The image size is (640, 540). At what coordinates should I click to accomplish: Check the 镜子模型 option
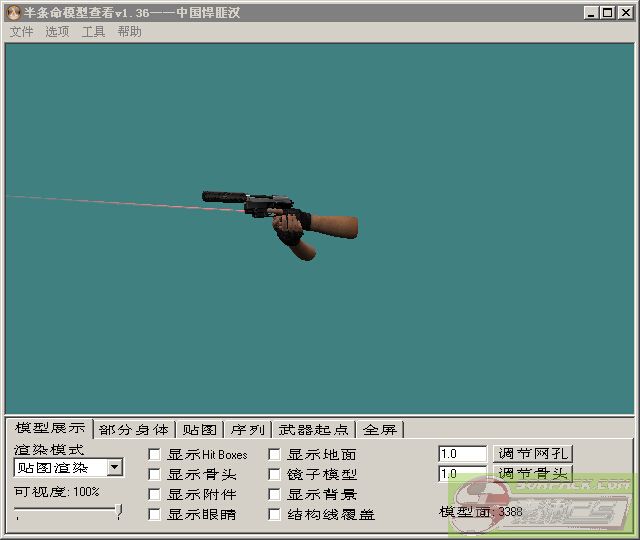coord(274,474)
